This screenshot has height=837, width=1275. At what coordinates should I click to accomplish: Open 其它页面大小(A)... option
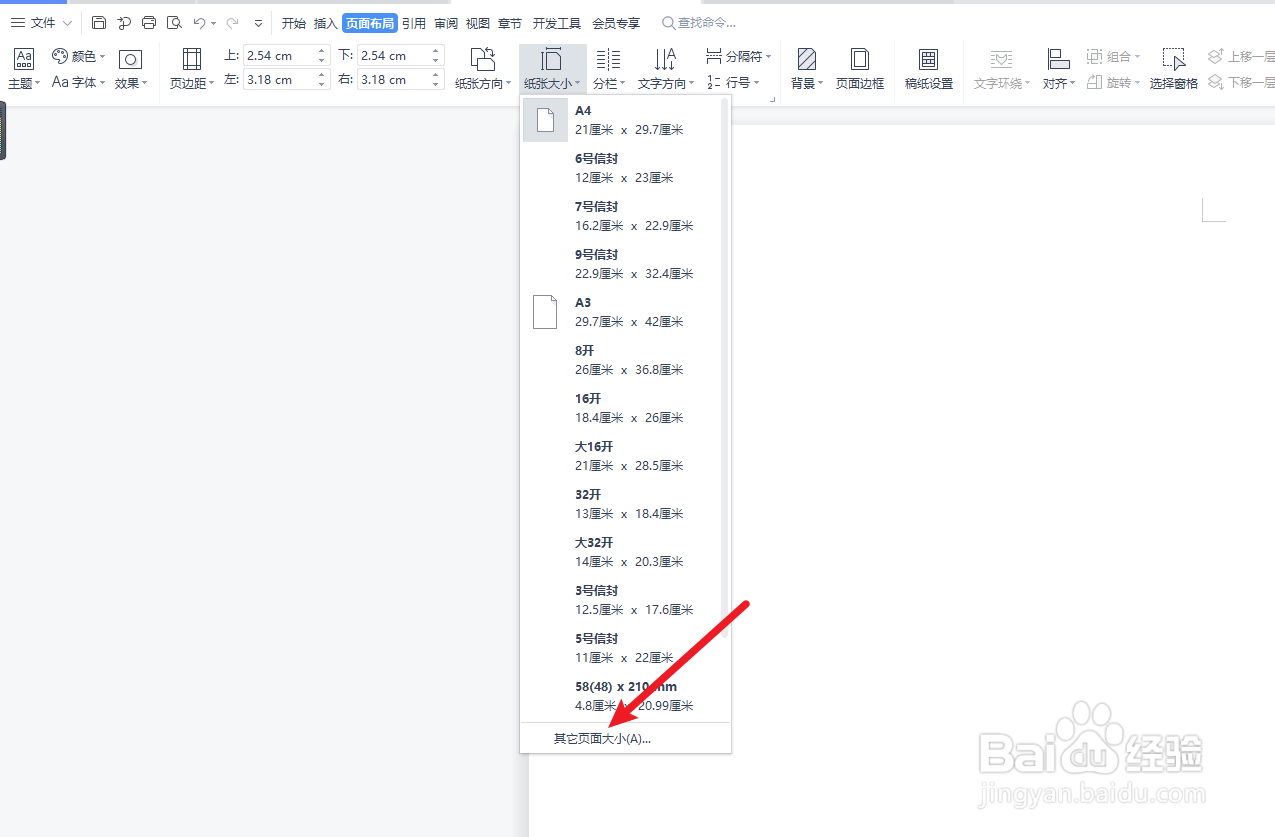click(625, 739)
